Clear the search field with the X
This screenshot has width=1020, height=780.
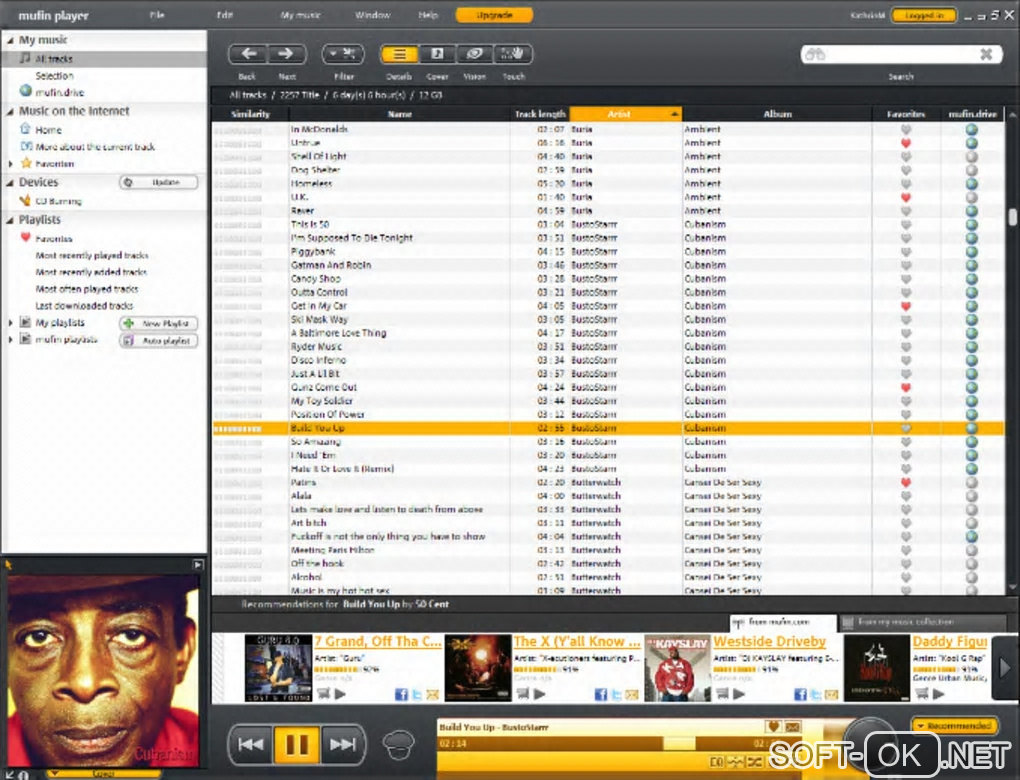[986, 55]
